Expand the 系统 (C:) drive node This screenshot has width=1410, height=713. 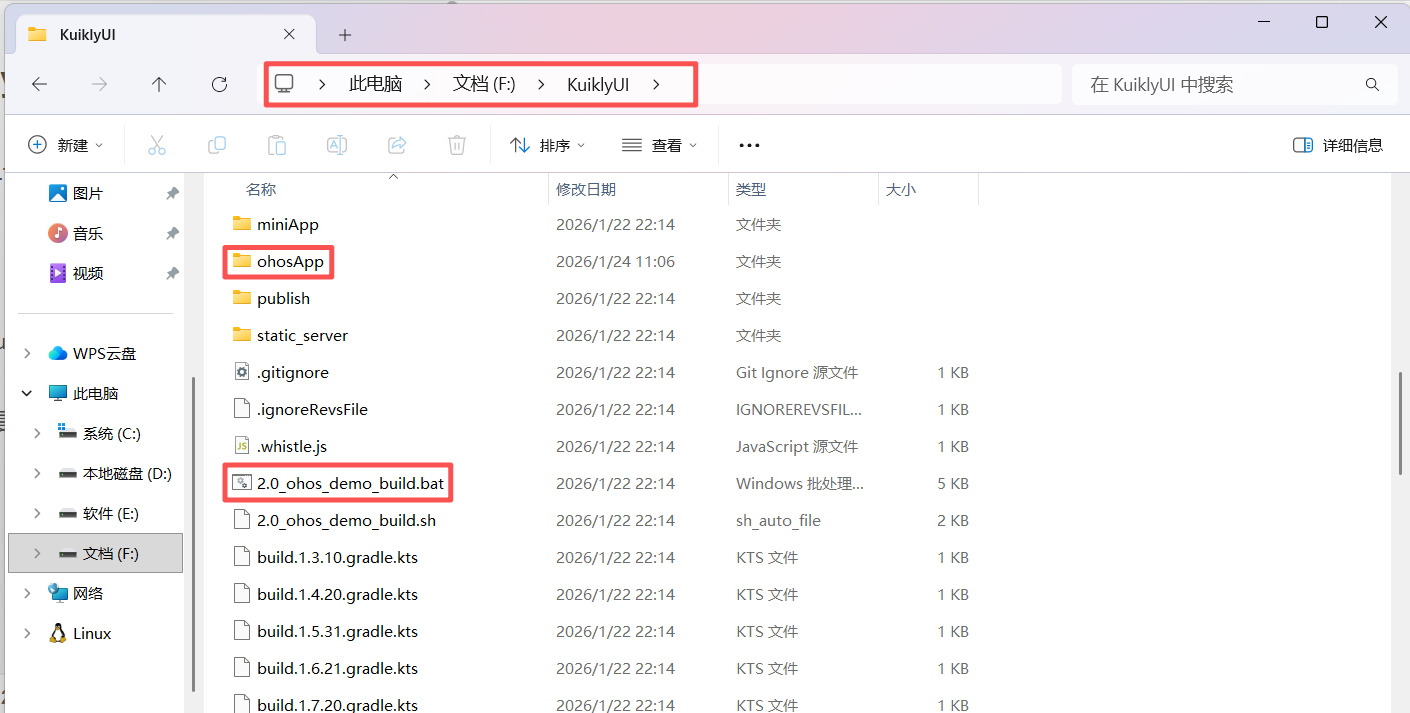pos(37,433)
